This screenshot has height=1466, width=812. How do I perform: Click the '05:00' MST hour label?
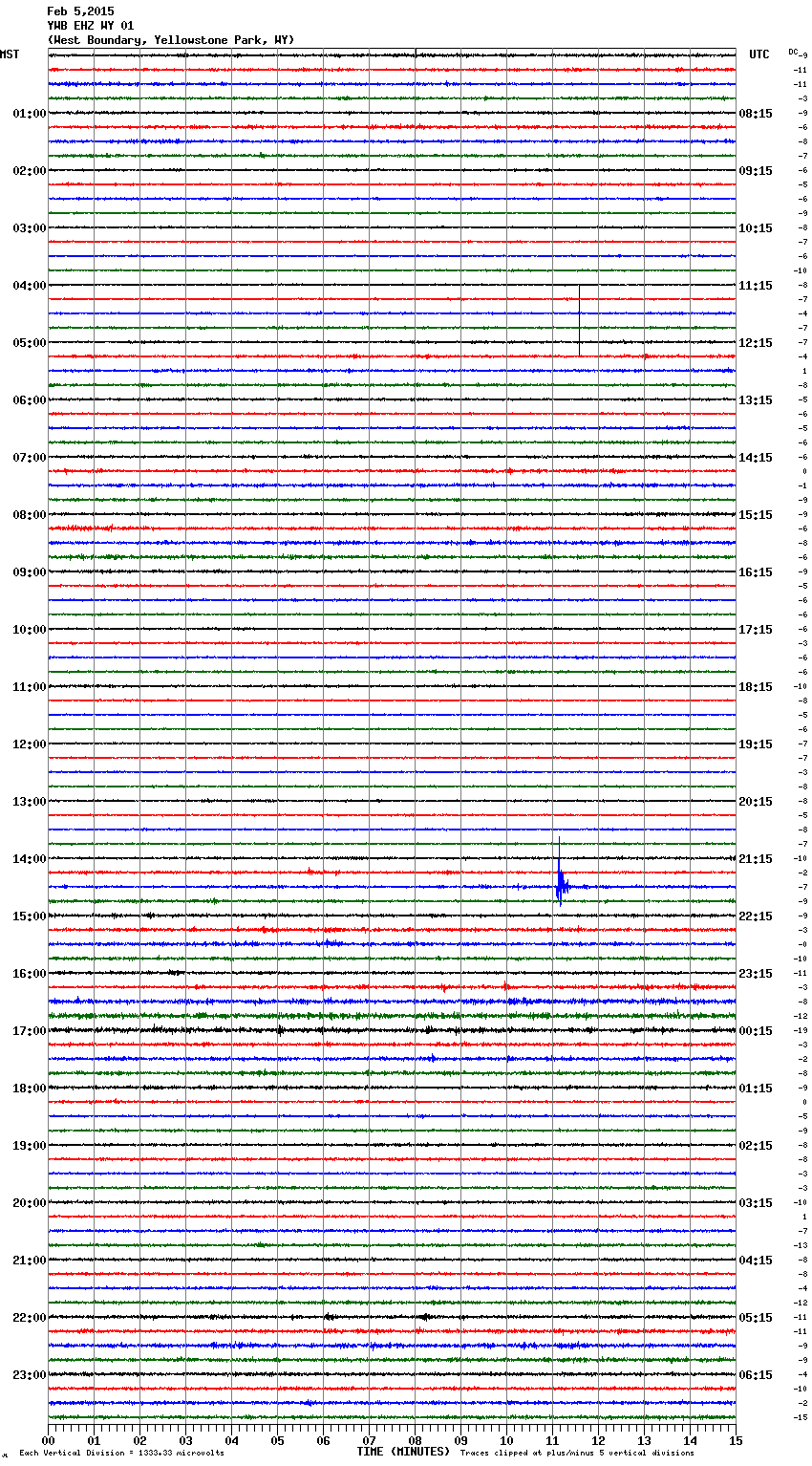click(30, 343)
